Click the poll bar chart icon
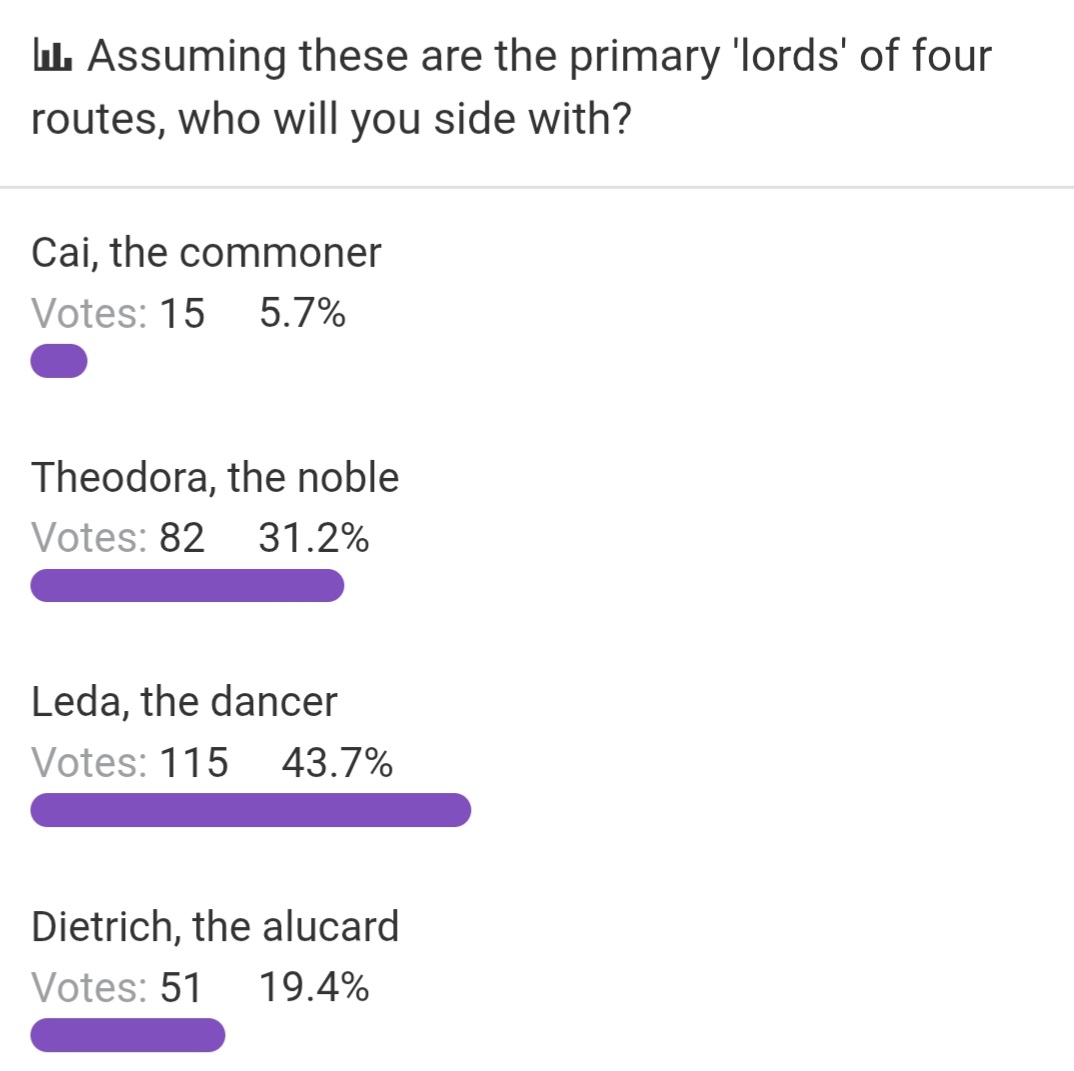Image resolution: width=1074 pixels, height=1071 pixels. [52, 56]
